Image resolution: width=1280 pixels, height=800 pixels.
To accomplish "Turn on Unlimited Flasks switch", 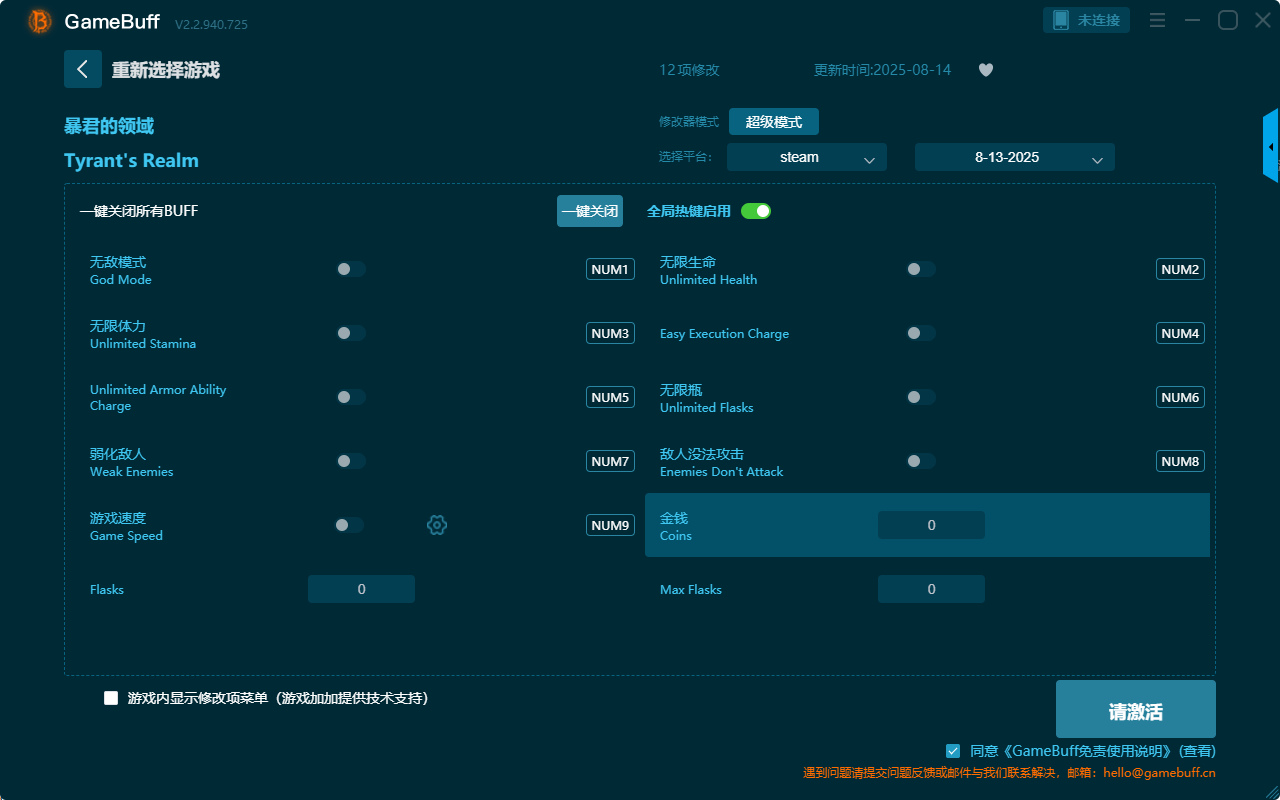I will point(921,397).
